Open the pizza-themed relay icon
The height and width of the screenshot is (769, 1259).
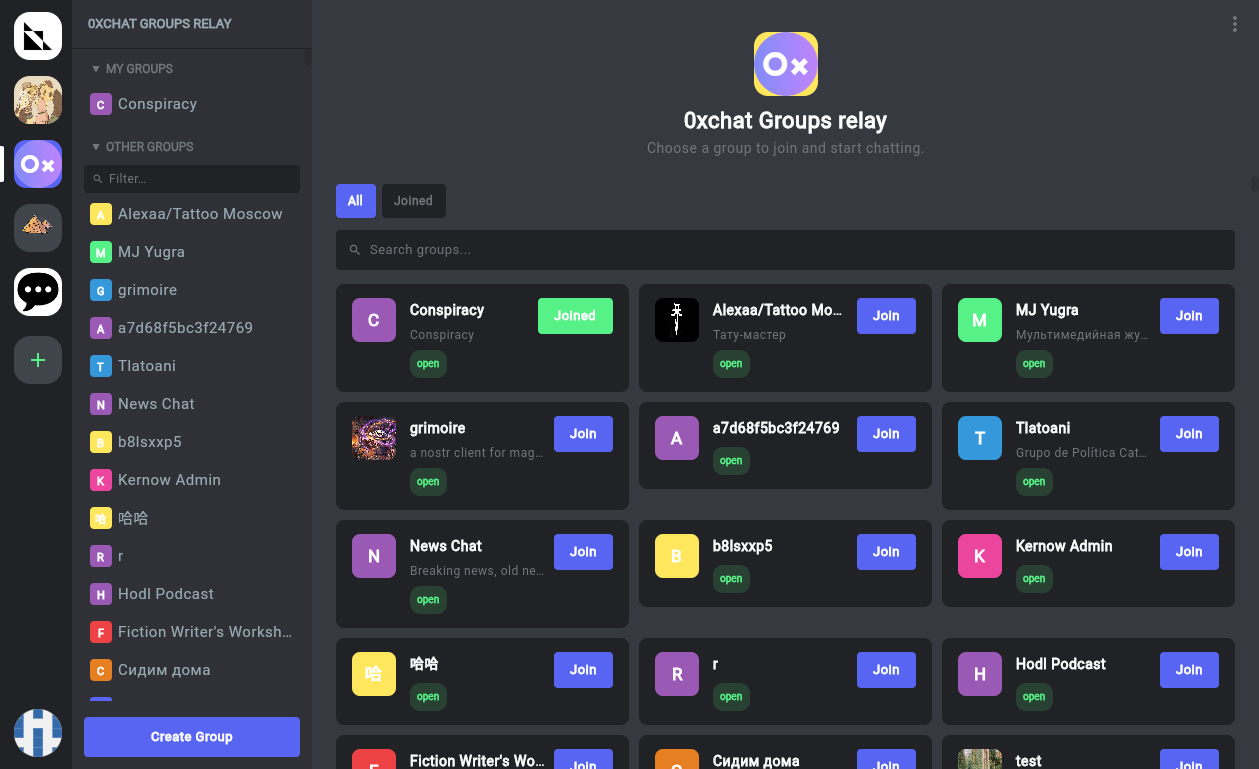pyautogui.click(x=38, y=228)
